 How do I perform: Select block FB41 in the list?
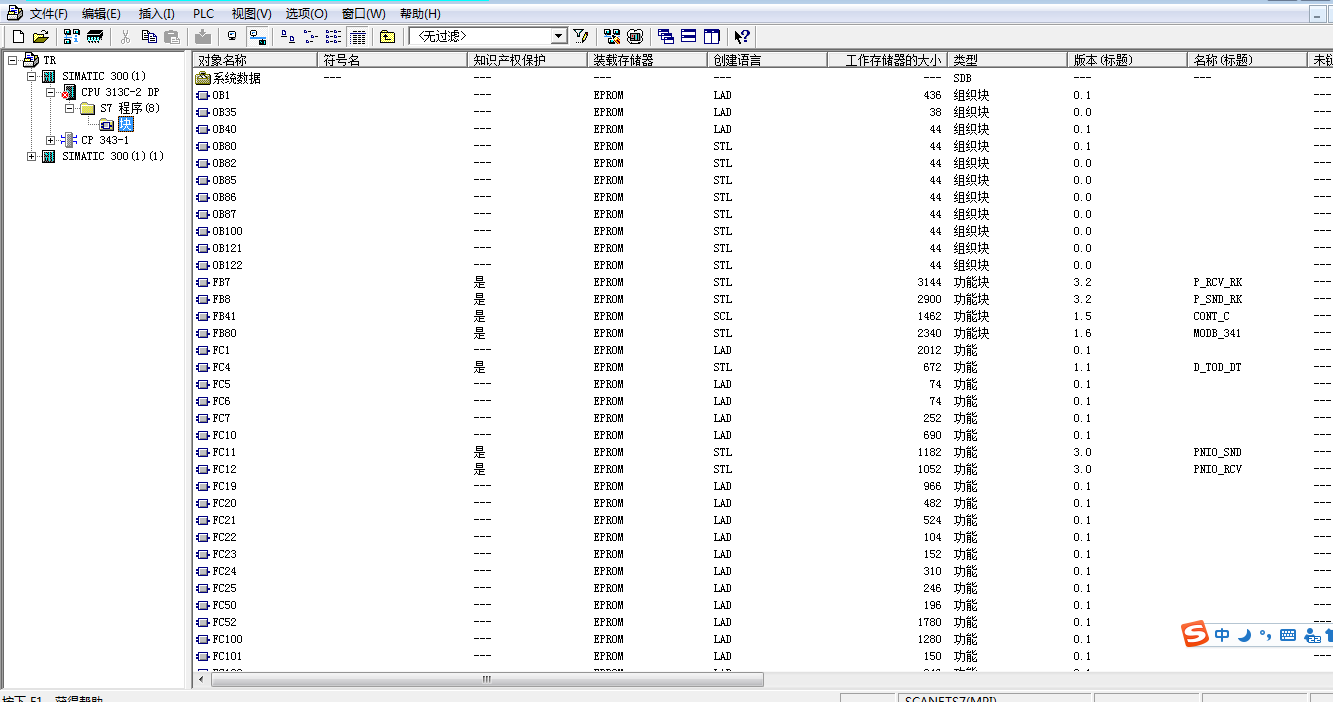224,316
